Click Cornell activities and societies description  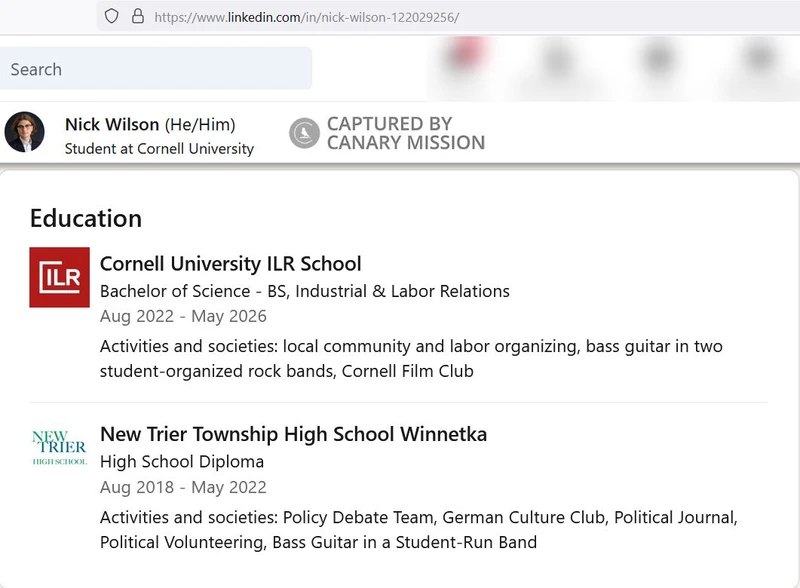click(411, 358)
